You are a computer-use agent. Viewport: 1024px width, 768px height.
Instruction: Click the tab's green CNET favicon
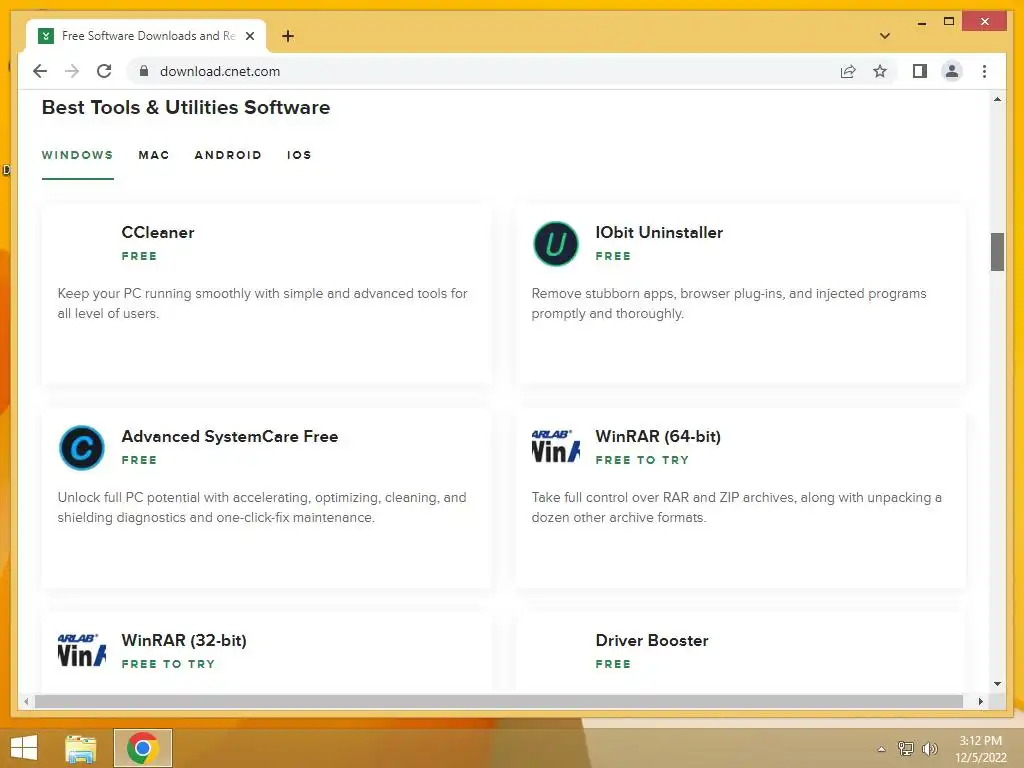coord(46,36)
